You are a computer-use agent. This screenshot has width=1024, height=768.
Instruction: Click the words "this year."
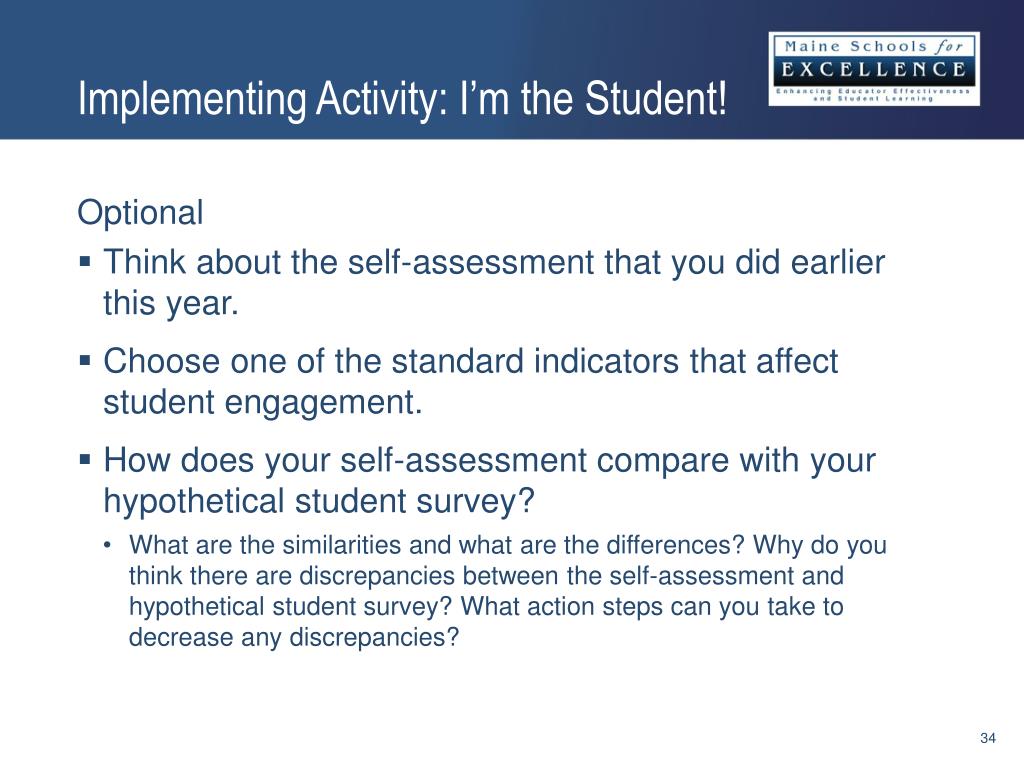(171, 303)
